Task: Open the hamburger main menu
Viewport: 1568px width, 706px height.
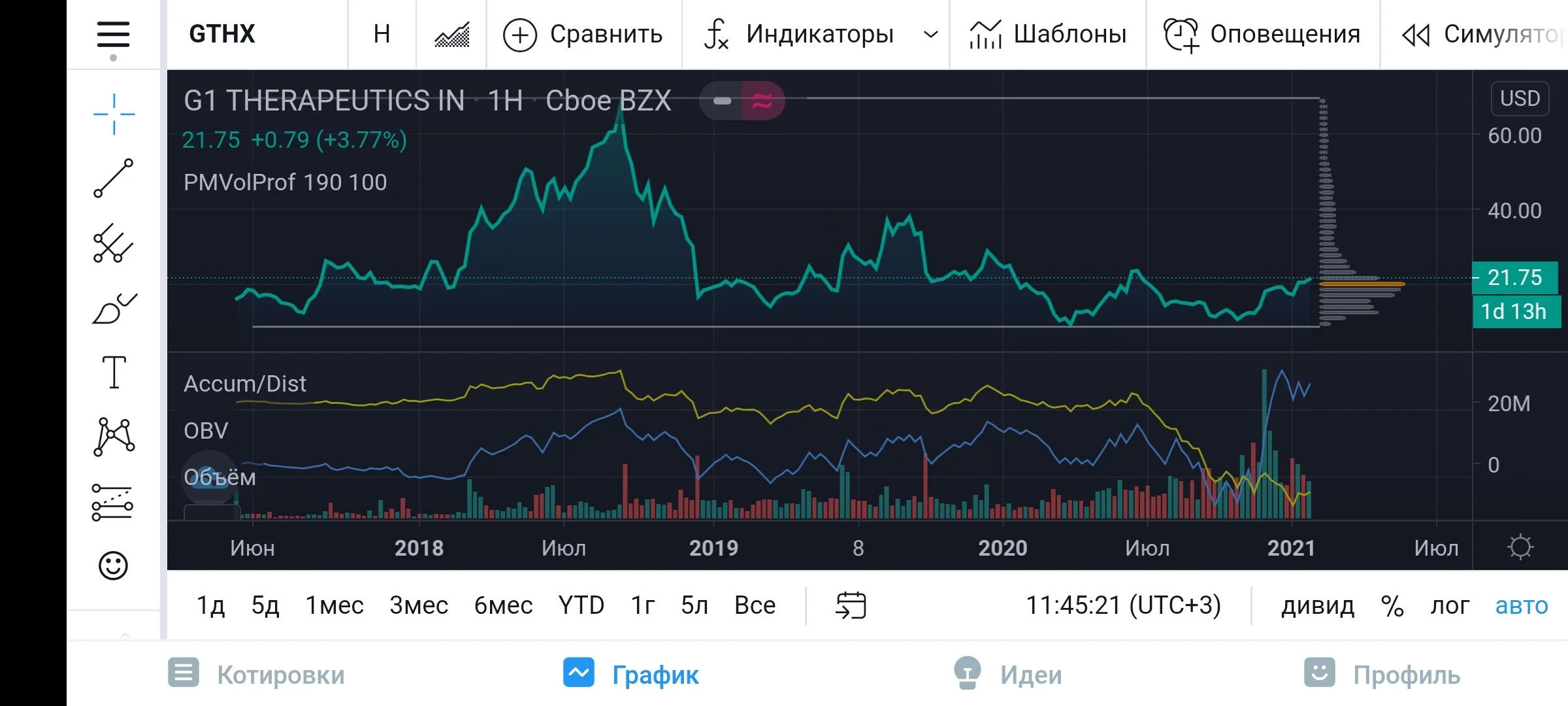Action: (113, 34)
